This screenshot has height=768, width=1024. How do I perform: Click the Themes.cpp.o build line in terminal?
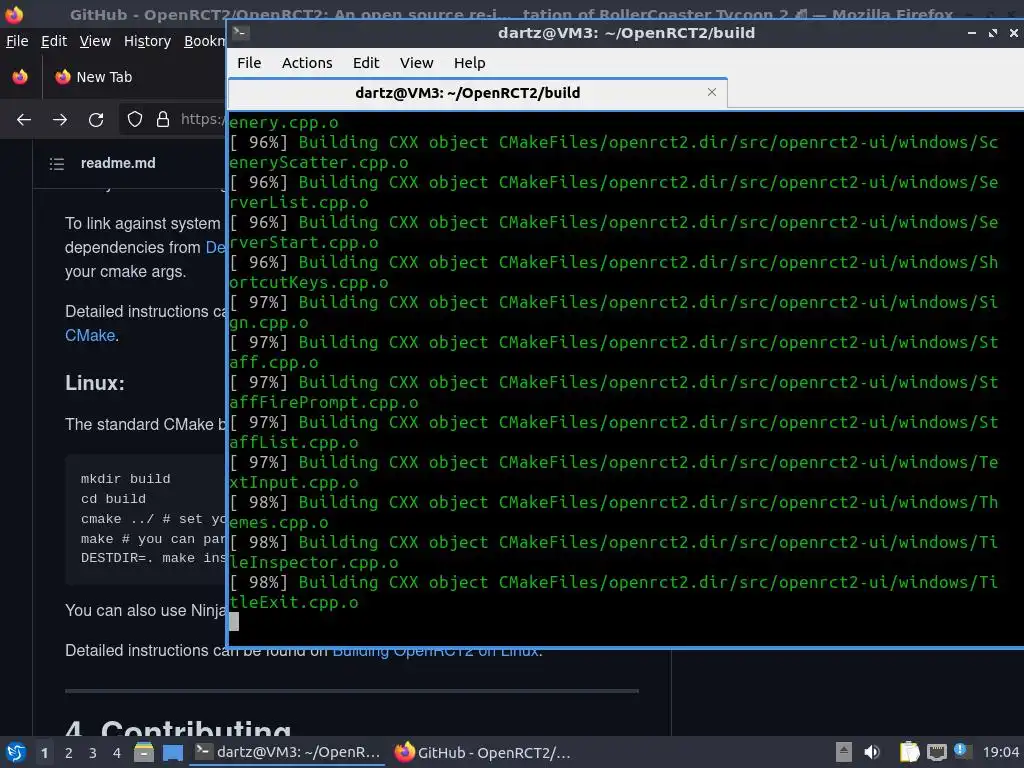click(613, 512)
